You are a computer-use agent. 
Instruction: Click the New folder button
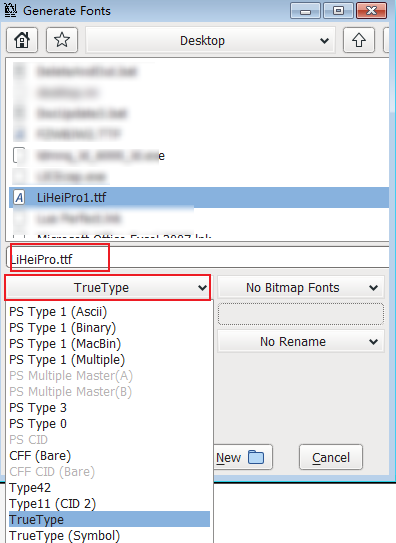pos(242,457)
